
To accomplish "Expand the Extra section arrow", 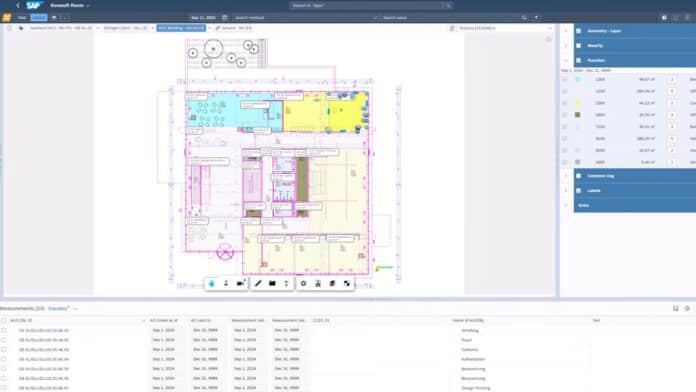I will [566, 205].
